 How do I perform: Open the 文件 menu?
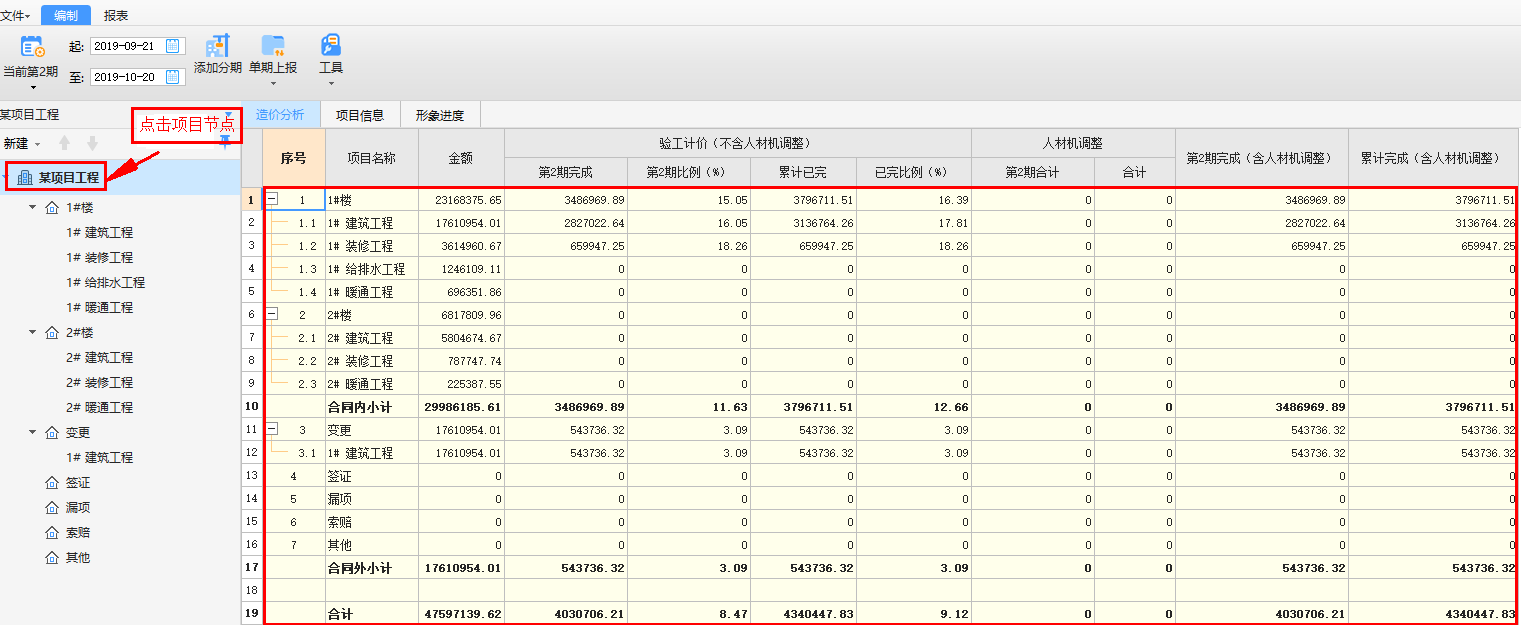pyautogui.click(x=15, y=15)
